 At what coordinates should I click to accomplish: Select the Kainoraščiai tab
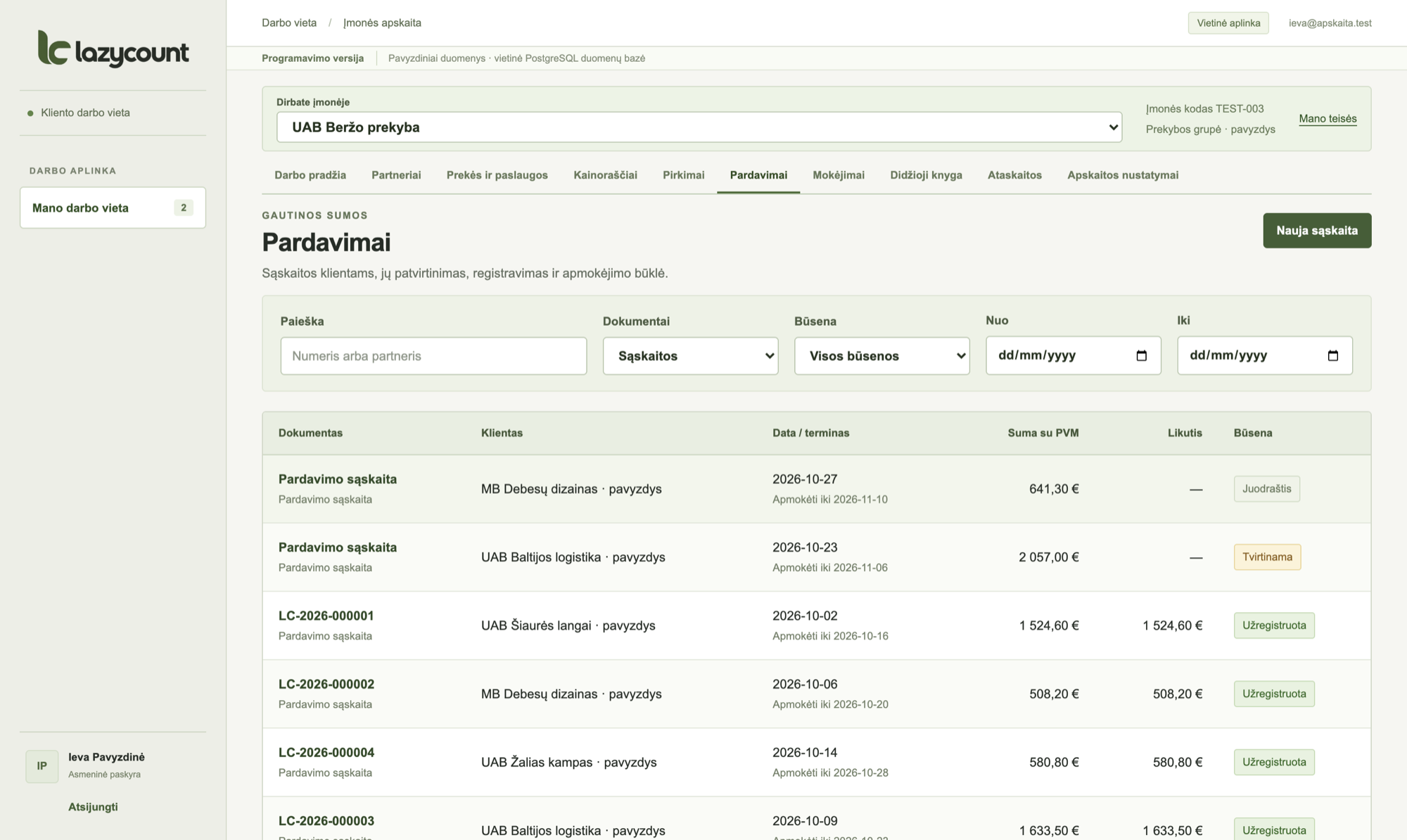point(605,175)
